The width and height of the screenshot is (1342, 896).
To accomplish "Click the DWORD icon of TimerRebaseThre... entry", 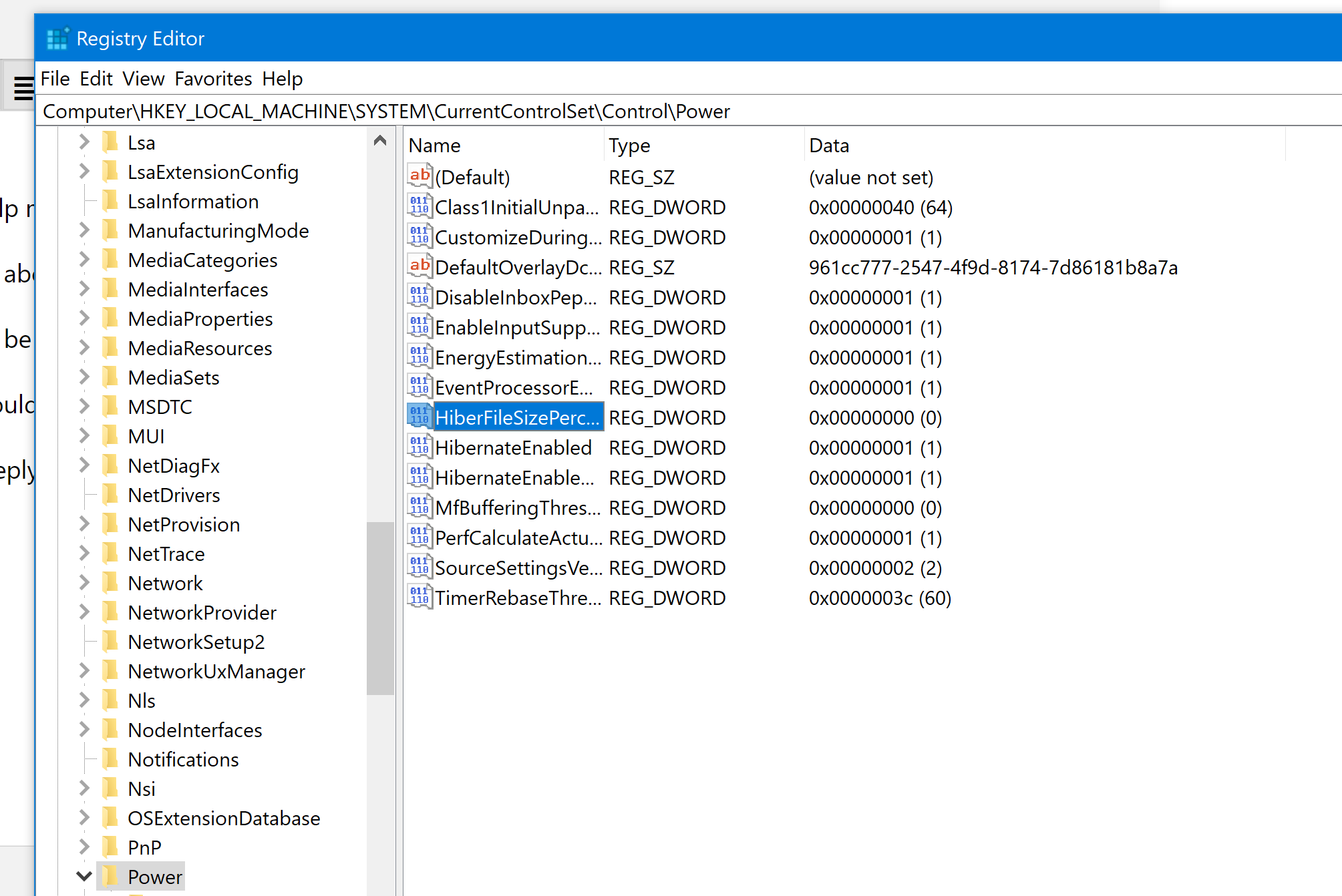I will 420,597.
